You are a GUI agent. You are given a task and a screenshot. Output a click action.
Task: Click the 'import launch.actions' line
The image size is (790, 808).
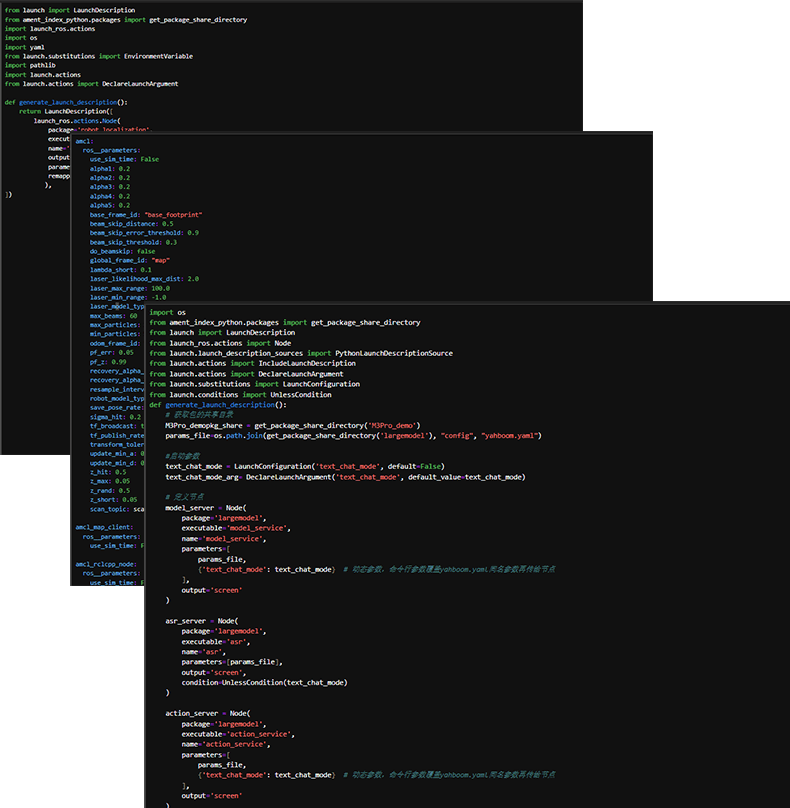click(x=43, y=75)
